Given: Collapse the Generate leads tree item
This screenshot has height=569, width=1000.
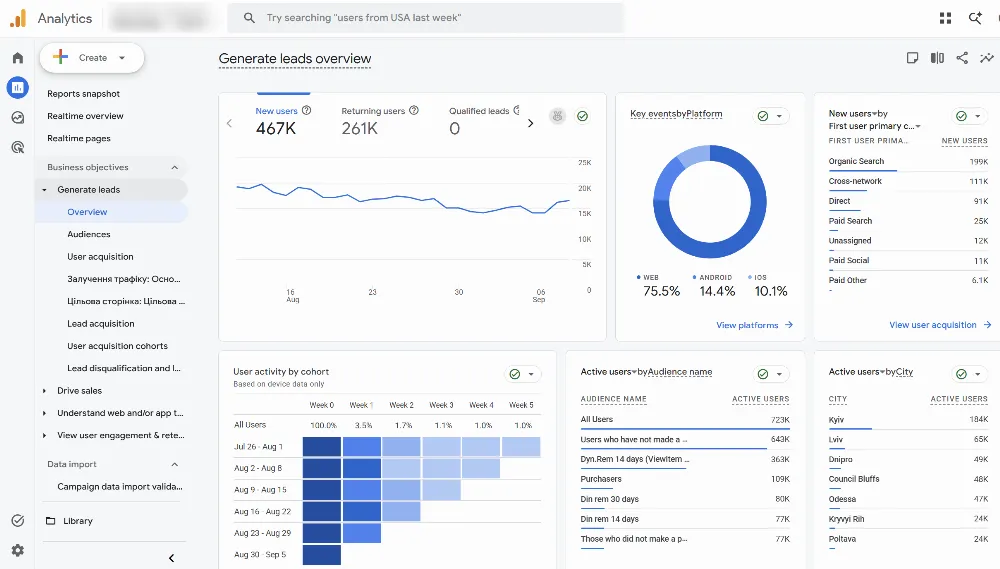Looking at the screenshot, I should [44, 189].
